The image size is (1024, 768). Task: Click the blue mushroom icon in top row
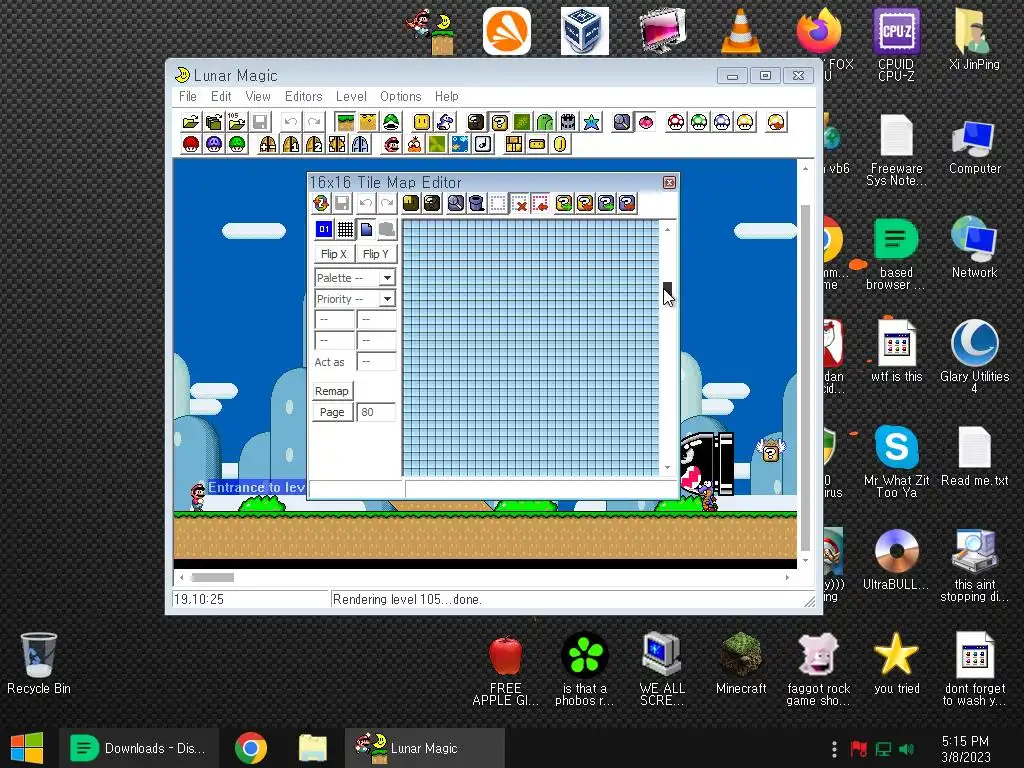[722, 122]
